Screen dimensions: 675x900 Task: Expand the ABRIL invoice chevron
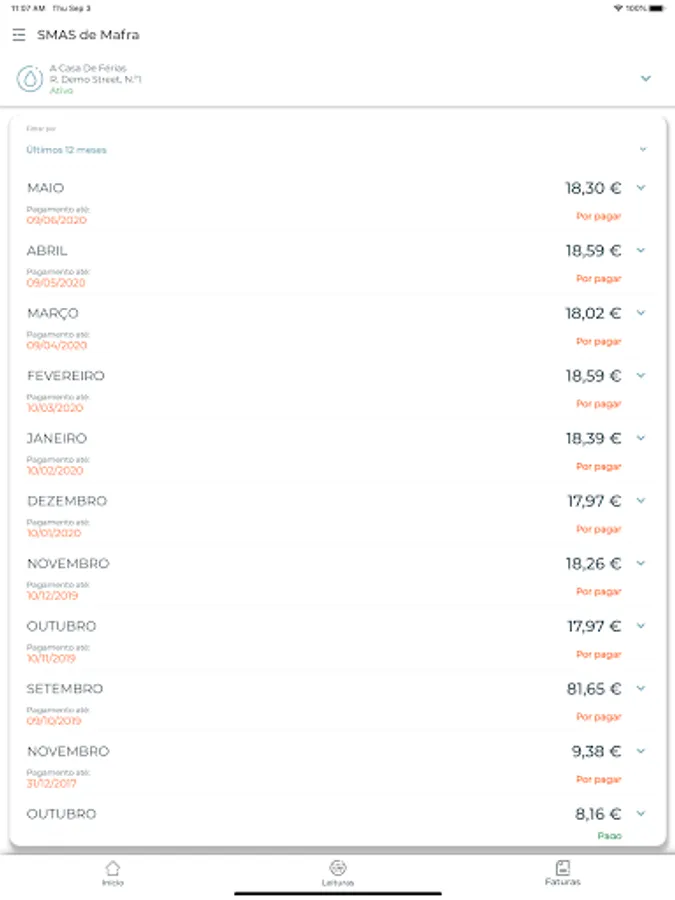(x=641, y=250)
